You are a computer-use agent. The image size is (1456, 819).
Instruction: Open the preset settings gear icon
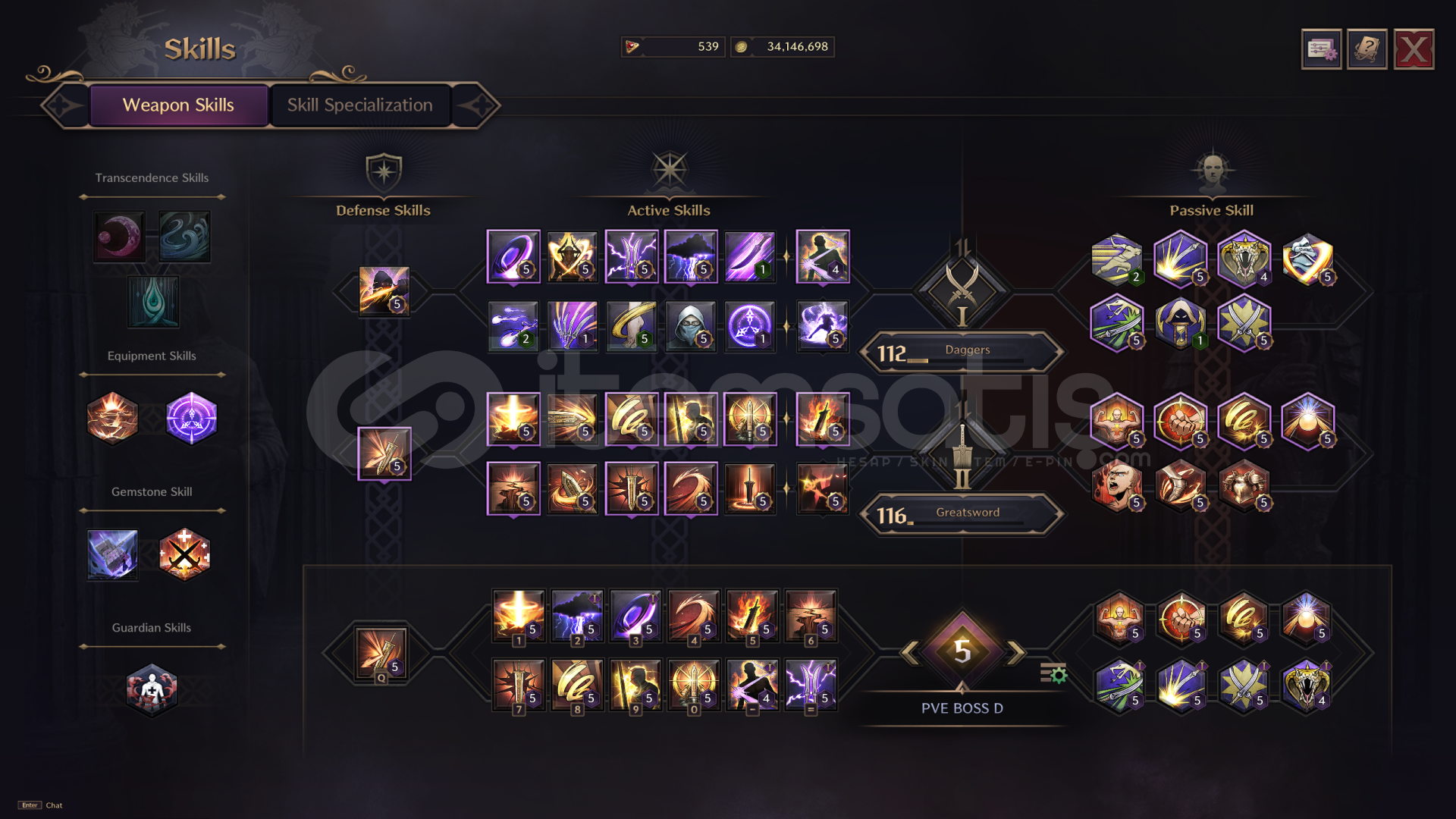tap(1053, 673)
